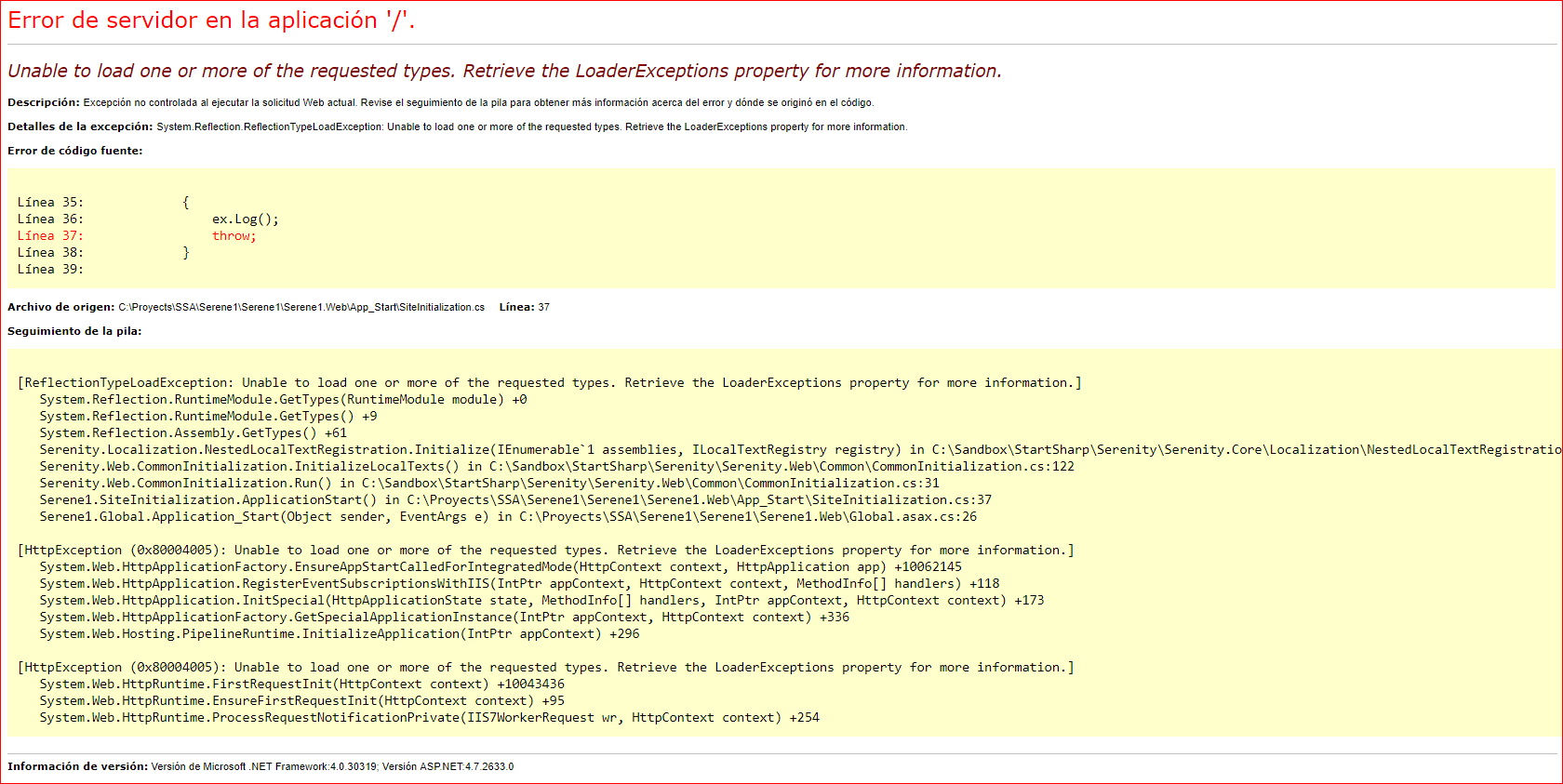Click the "ex.Log();" code on Línea 36
Screen dimensions: 1563x784
[x=246, y=219]
